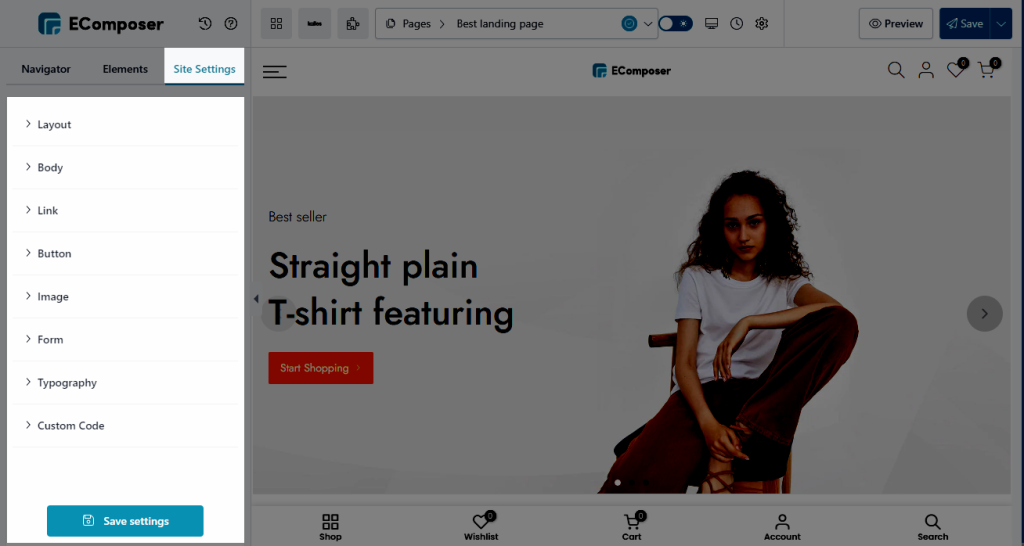1024x546 pixels.
Task: Switch to the Navigator tab
Action: point(46,69)
